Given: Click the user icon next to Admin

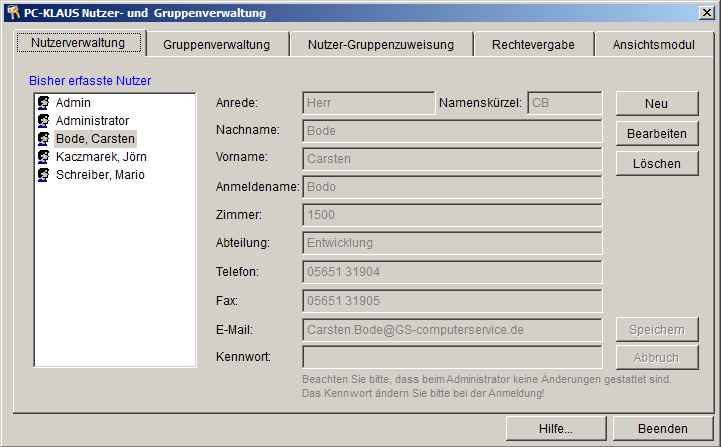Looking at the screenshot, I should [x=44, y=103].
